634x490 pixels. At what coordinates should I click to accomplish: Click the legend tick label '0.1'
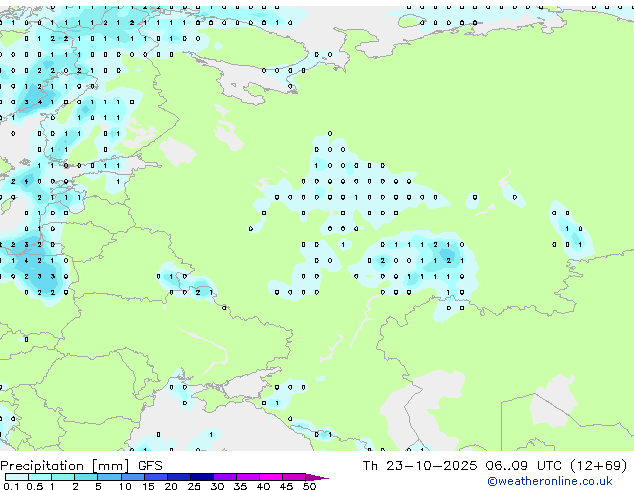click(x=11, y=486)
